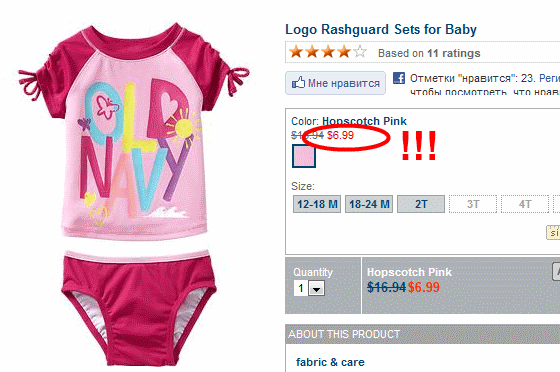Click the thumbs-up Like icon
The width and height of the screenshot is (560, 372).
(x=299, y=83)
